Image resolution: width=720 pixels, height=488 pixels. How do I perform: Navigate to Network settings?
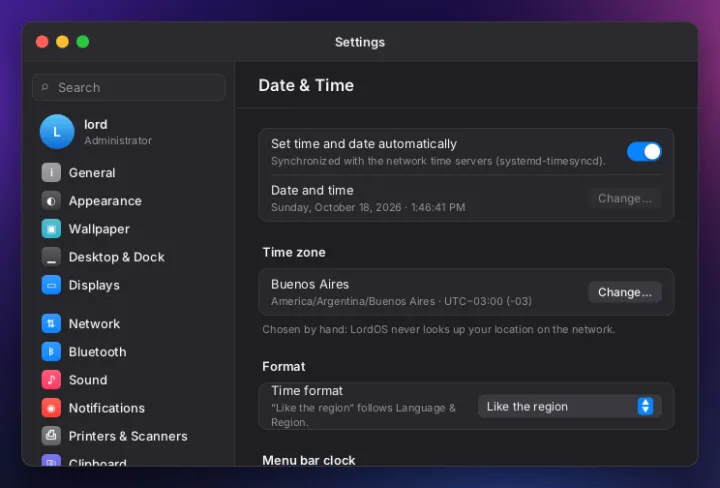tap(94, 324)
